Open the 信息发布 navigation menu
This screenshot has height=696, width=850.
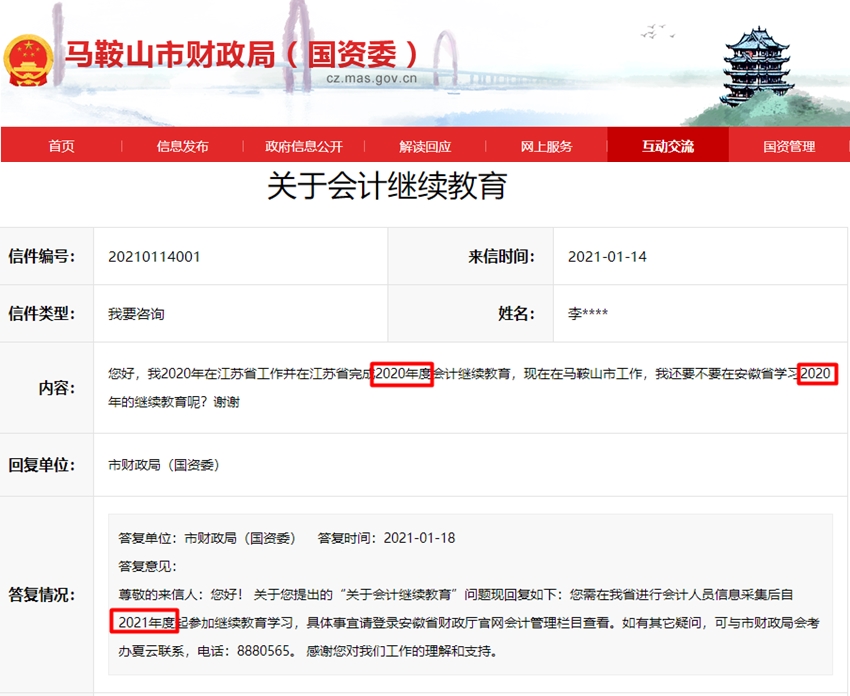tap(182, 145)
